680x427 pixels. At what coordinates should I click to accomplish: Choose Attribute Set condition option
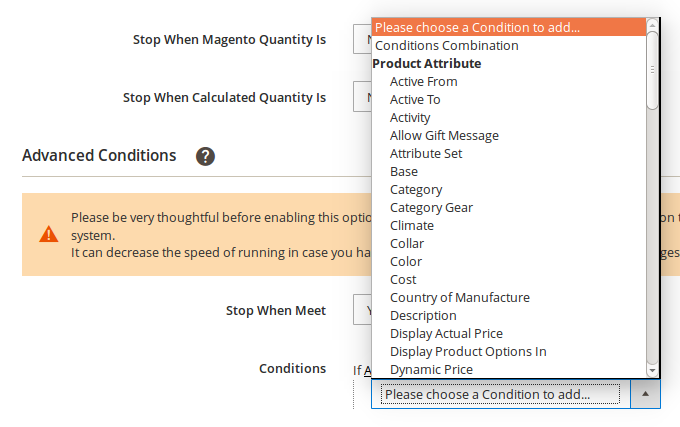tap(426, 153)
